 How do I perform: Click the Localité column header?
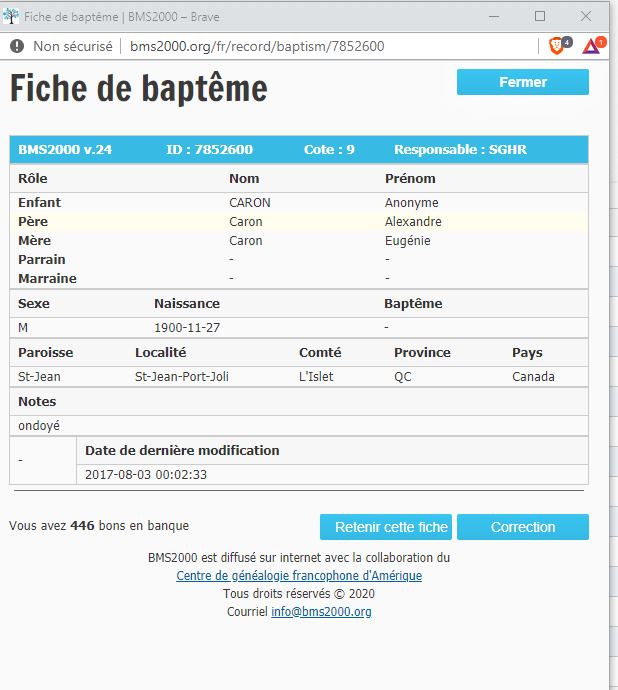[161, 352]
